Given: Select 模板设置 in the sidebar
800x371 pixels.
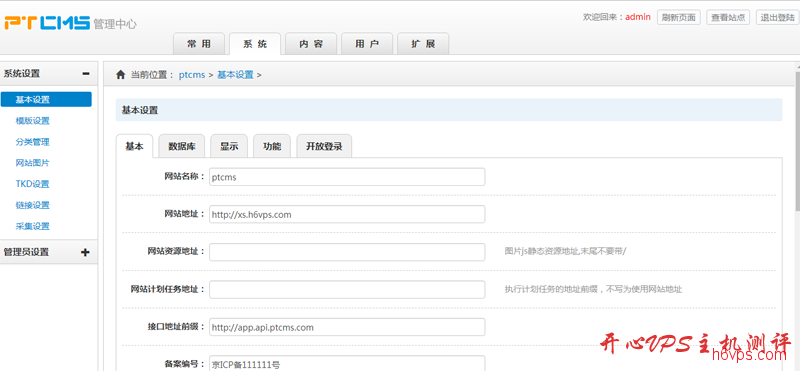Looking at the screenshot, I should [x=33, y=121].
